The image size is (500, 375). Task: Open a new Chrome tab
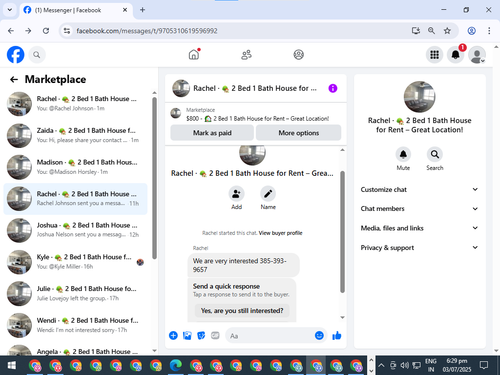click(142, 10)
